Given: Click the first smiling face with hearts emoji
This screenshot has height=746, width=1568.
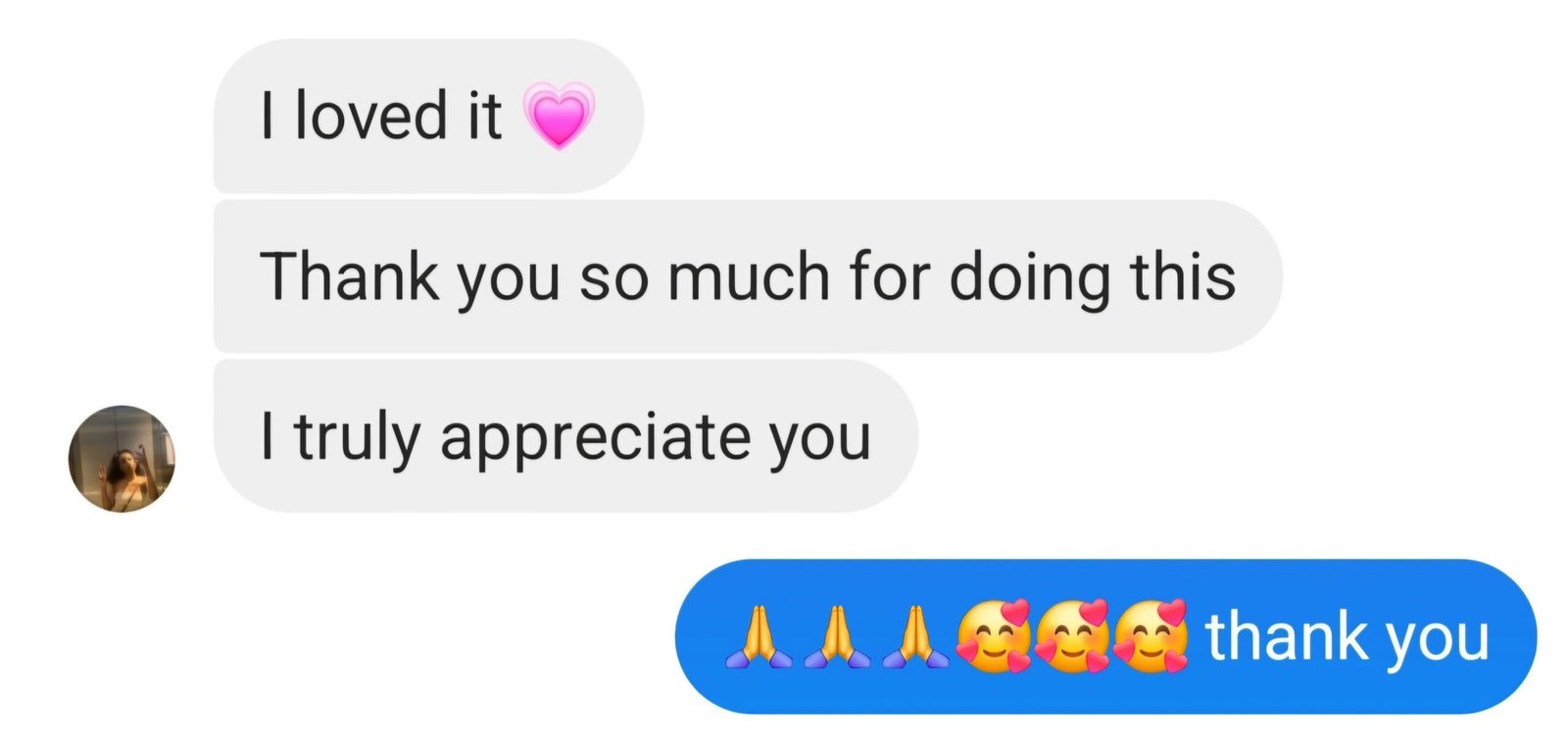Looking at the screenshot, I should click(994, 635).
